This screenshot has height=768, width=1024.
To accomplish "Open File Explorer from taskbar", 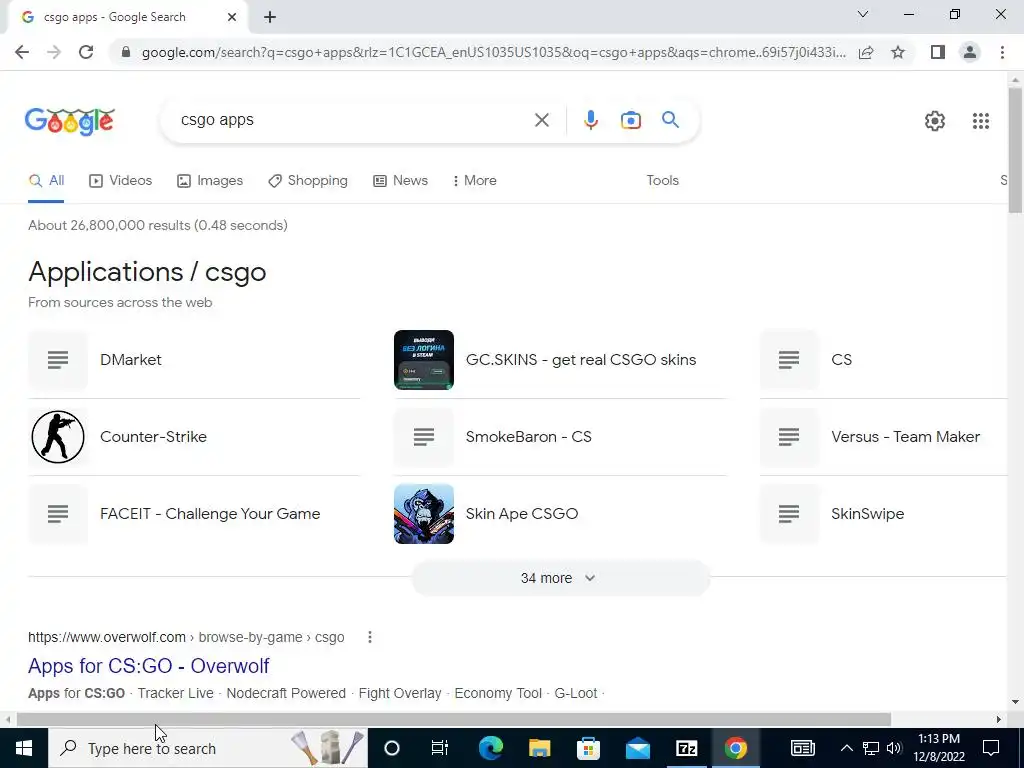I will tap(539, 748).
